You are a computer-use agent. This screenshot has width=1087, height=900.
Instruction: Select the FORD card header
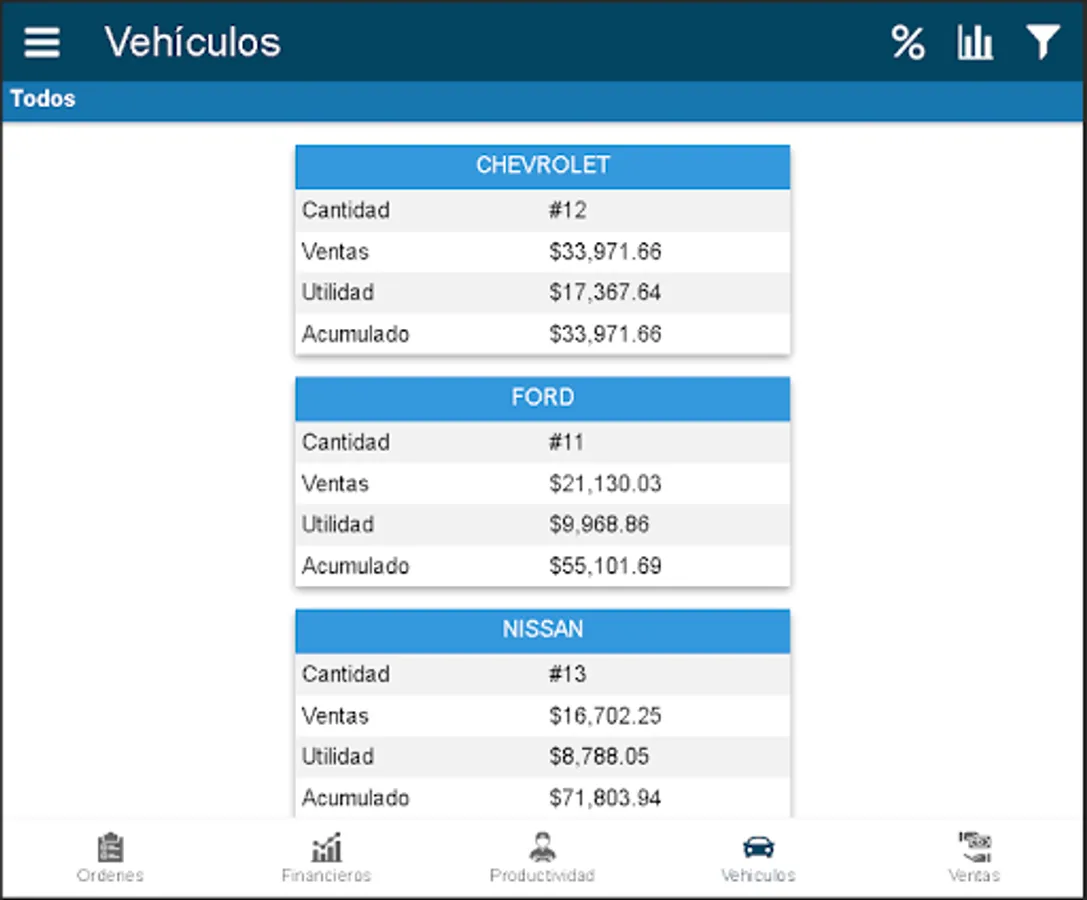[543, 398]
